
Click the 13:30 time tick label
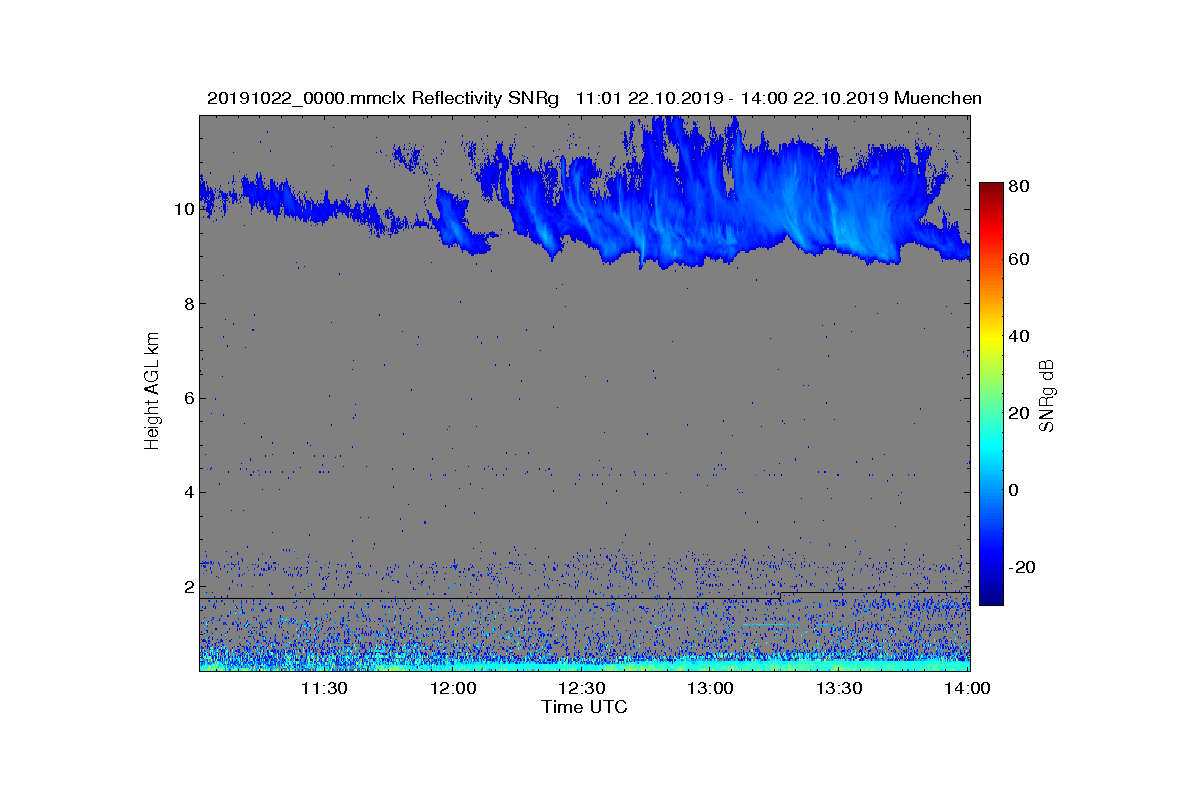(x=840, y=689)
